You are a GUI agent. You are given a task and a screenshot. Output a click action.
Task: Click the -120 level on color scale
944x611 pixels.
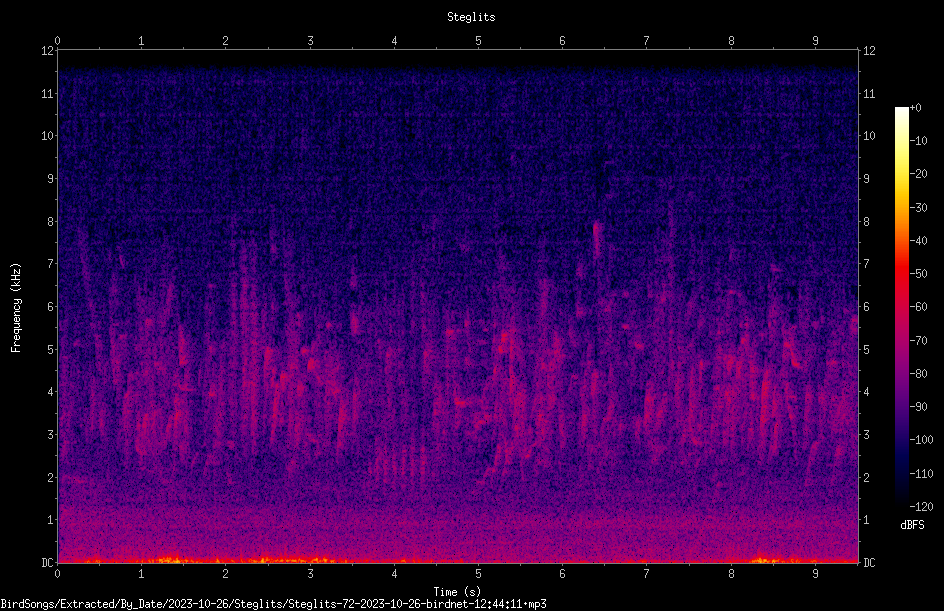click(x=921, y=506)
